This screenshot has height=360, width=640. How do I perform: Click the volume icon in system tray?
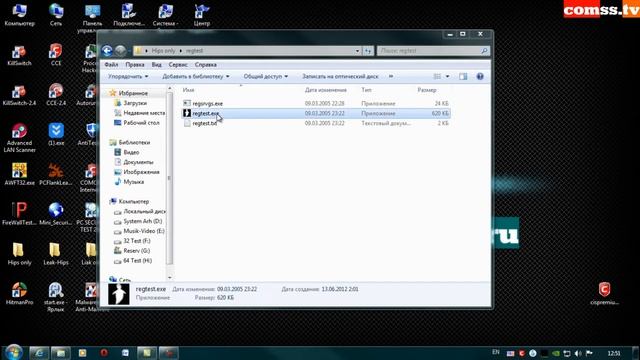point(578,353)
